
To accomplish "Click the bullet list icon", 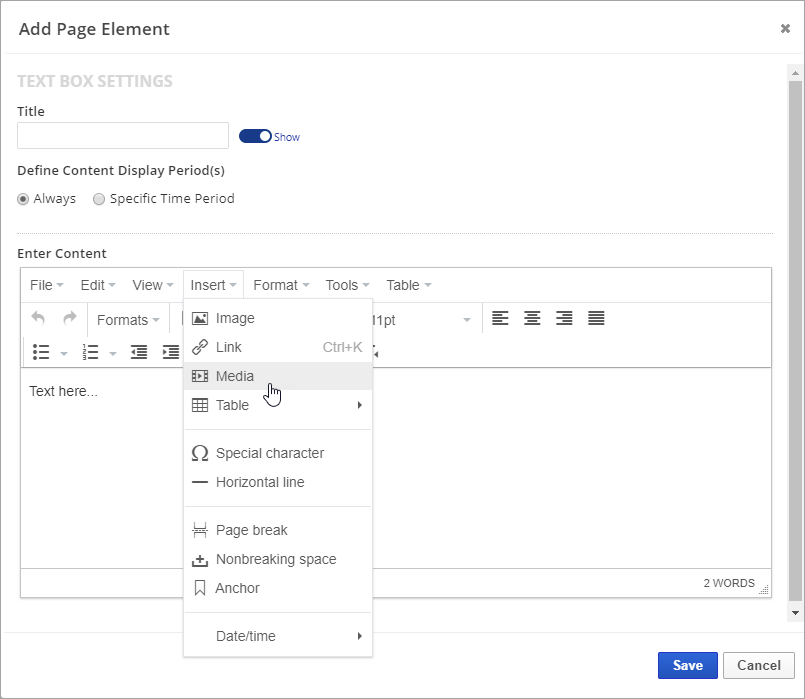I will tap(41, 352).
